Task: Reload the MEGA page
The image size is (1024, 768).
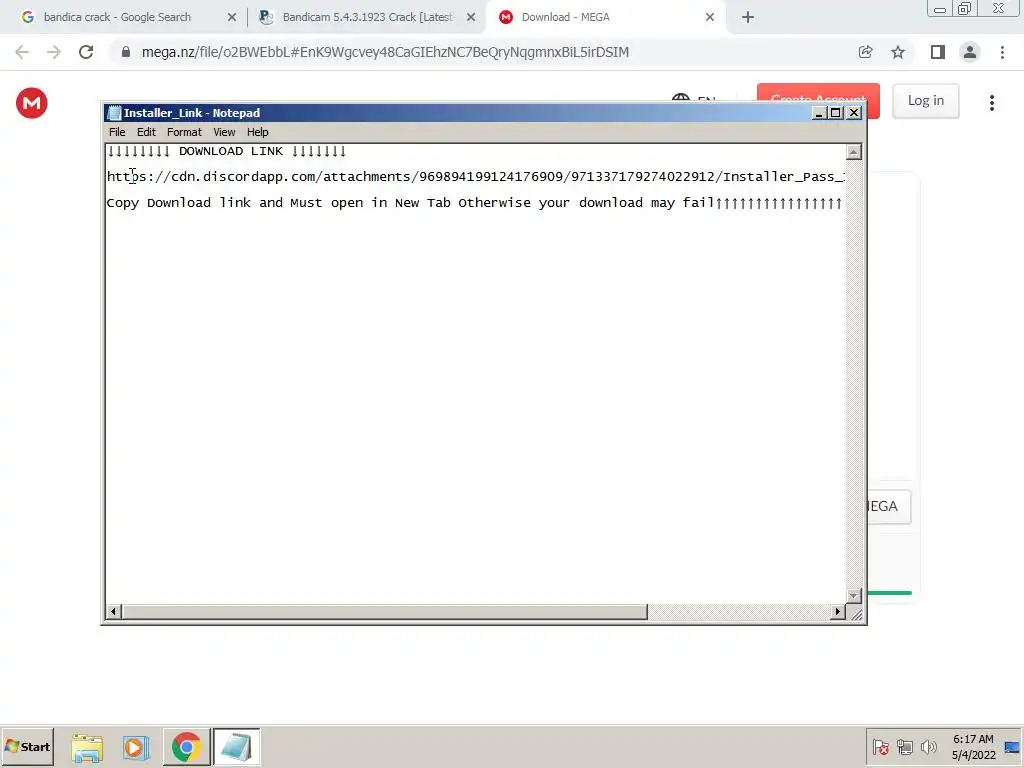Action: click(86, 52)
